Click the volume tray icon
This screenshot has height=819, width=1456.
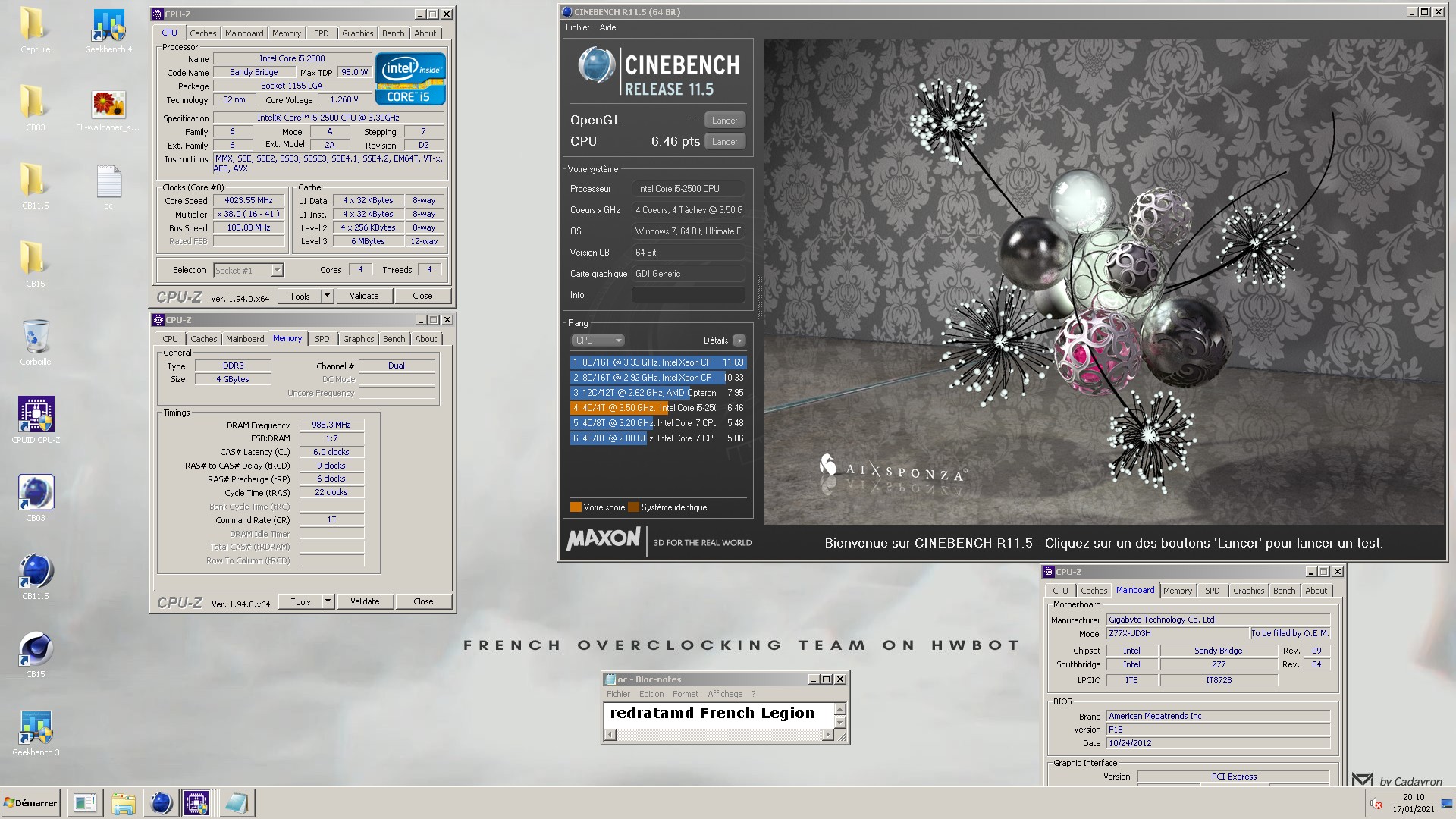(1376, 804)
